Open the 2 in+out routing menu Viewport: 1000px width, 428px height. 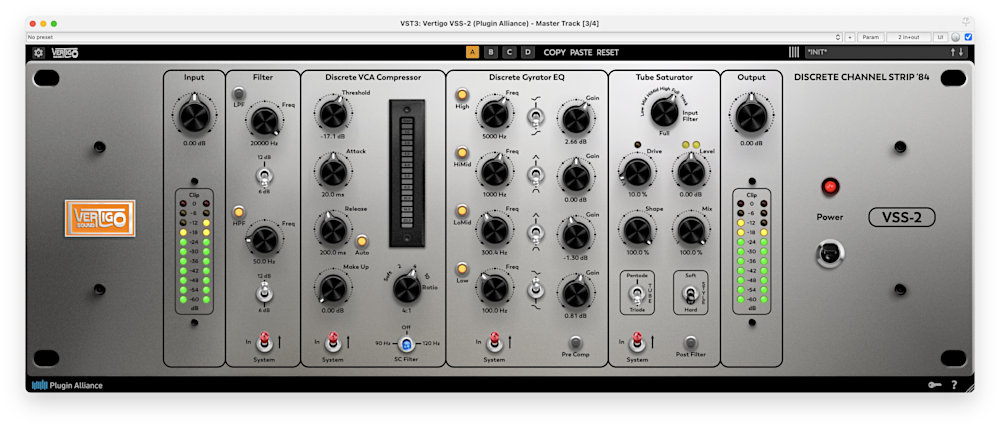pos(908,37)
